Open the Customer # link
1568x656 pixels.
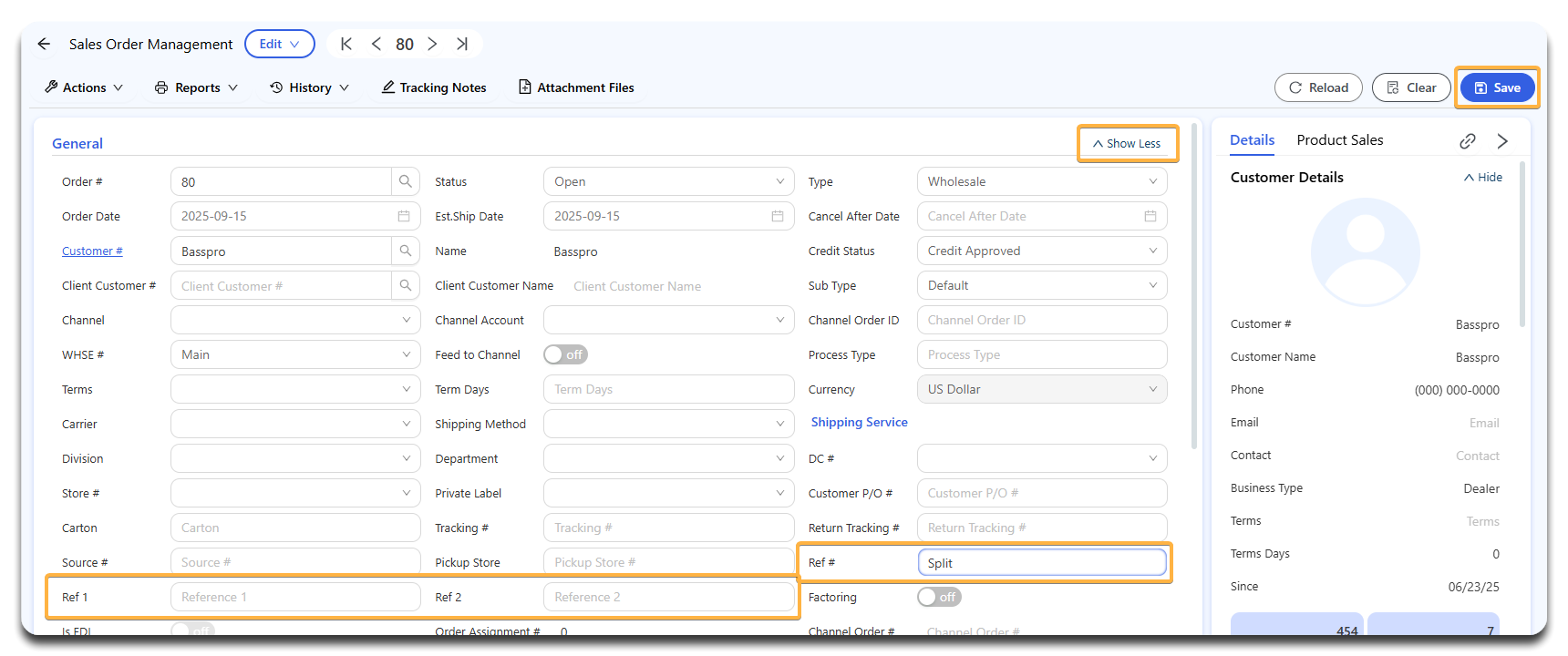pyautogui.click(x=92, y=251)
